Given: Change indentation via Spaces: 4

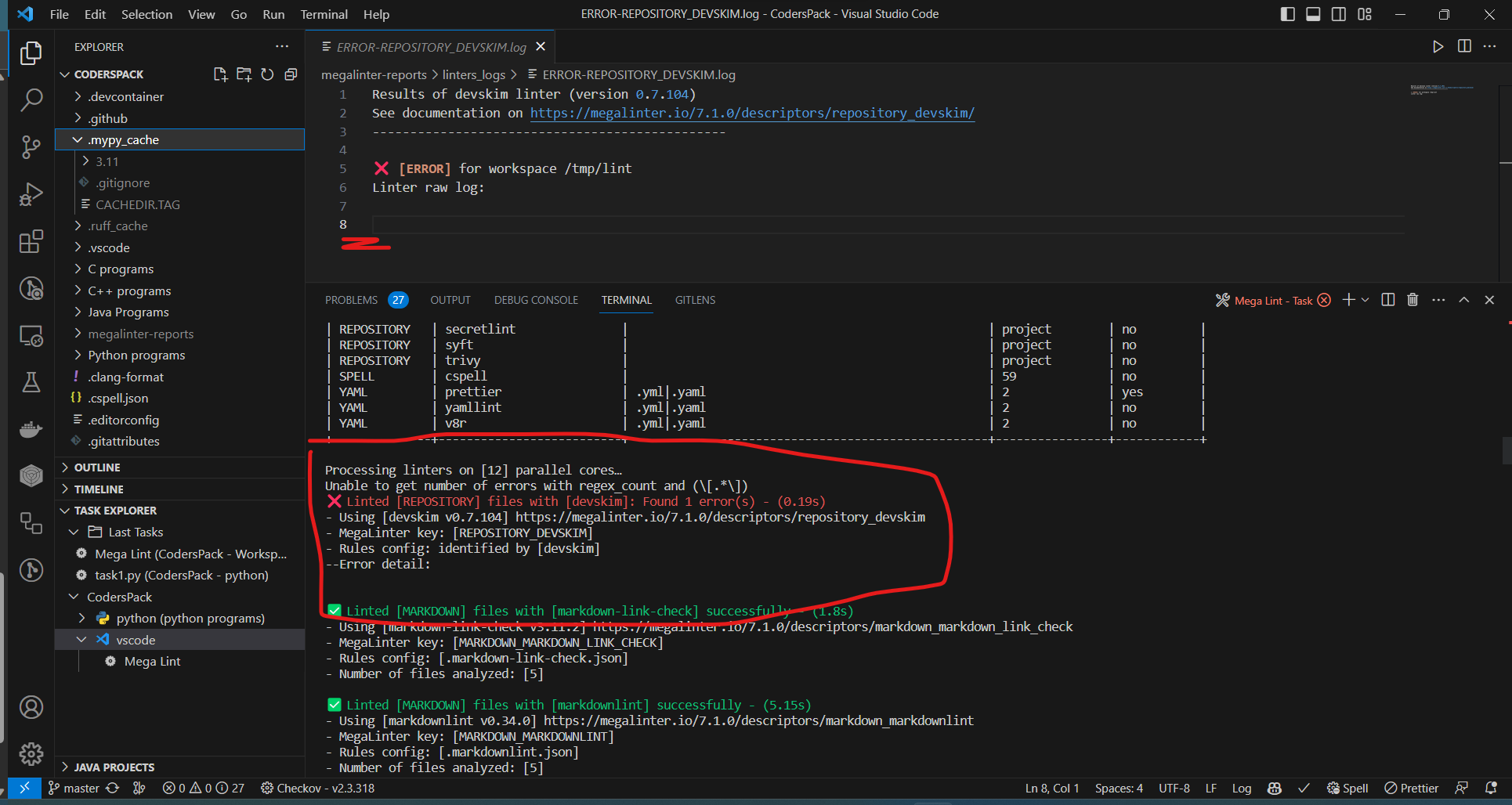Looking at the screenshot, I should pyautogui.click(x=1119, y=788).
